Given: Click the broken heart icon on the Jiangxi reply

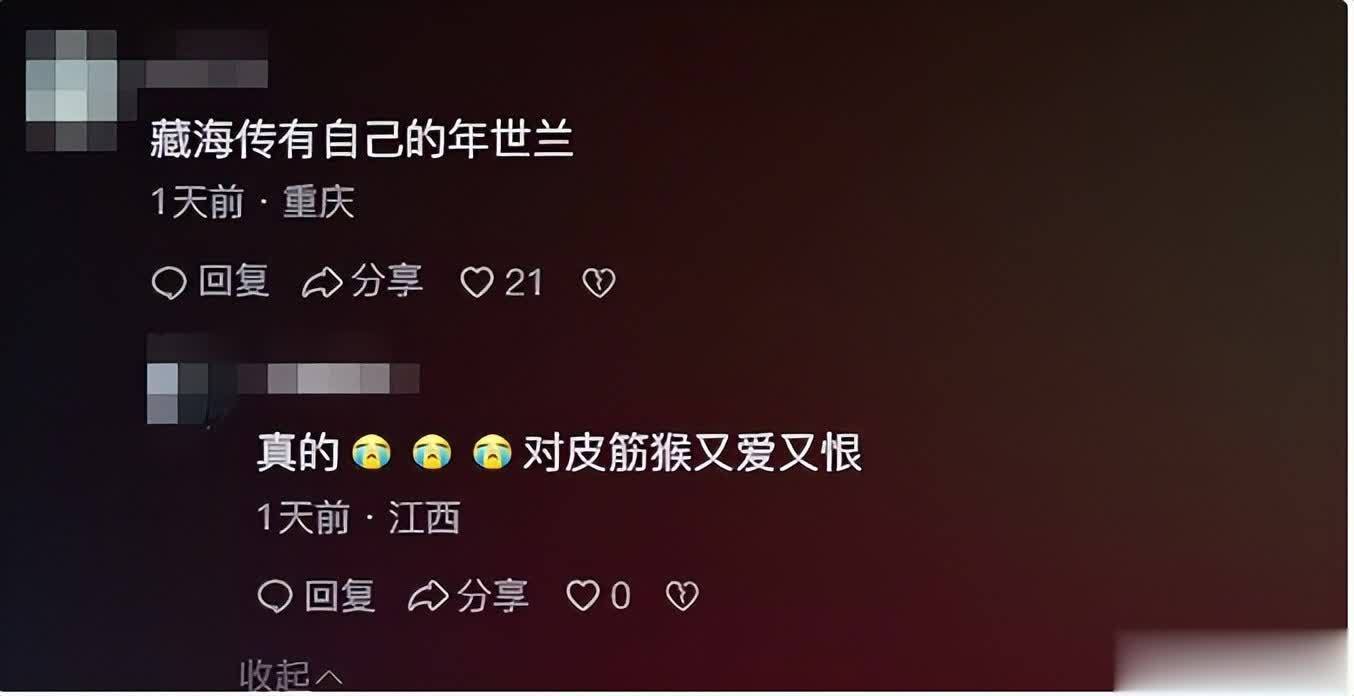Looking at the screenshot, I should tap(681, 596).
